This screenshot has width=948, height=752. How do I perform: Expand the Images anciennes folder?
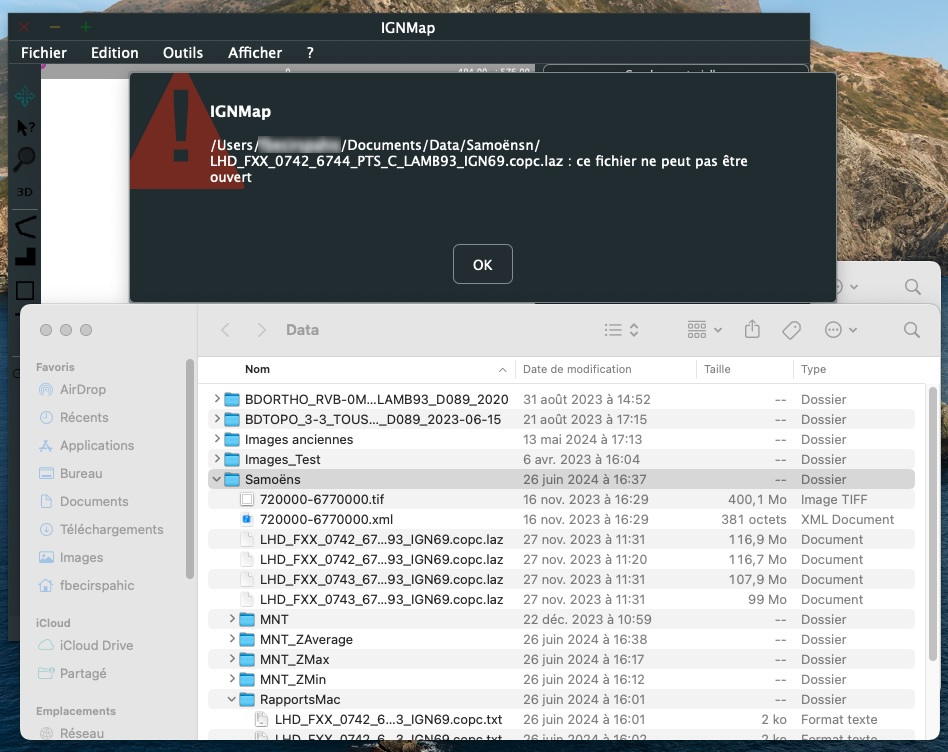pyautogui.click(x=217, y=439)
